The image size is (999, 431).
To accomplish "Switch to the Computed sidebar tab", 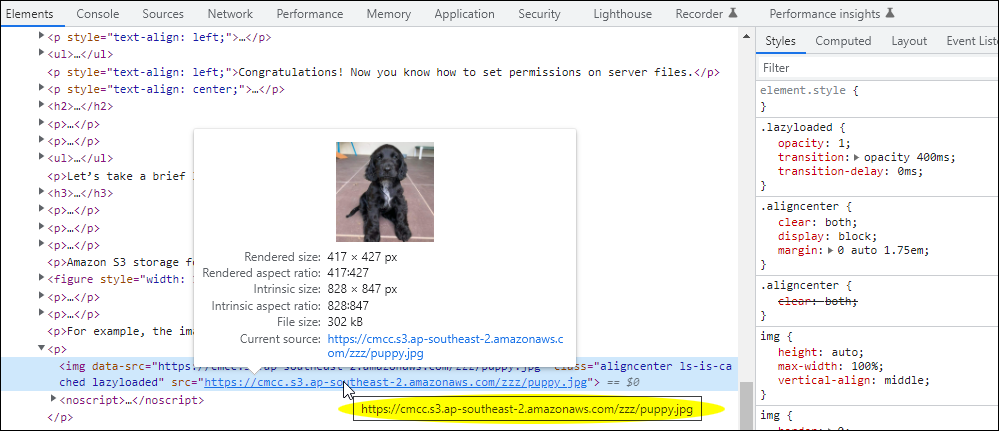I will [x=843, y=41].
